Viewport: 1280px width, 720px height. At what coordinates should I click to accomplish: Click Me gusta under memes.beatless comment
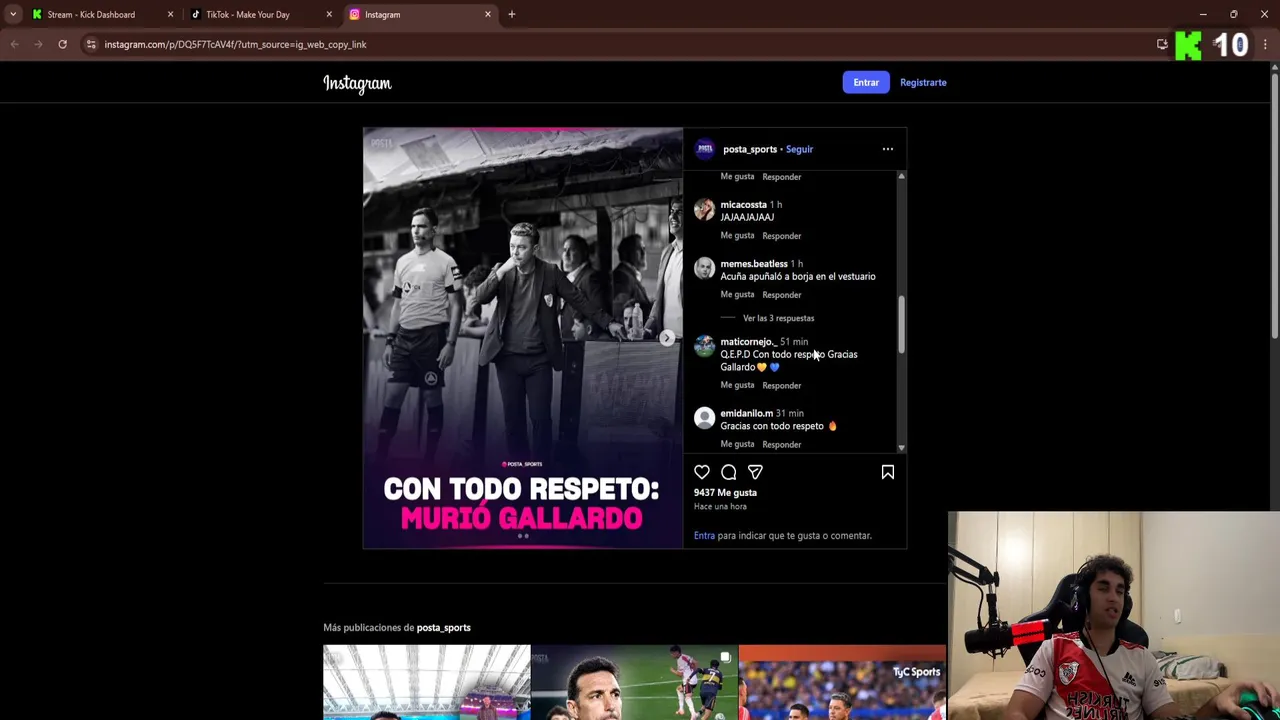tap(737, 294)
